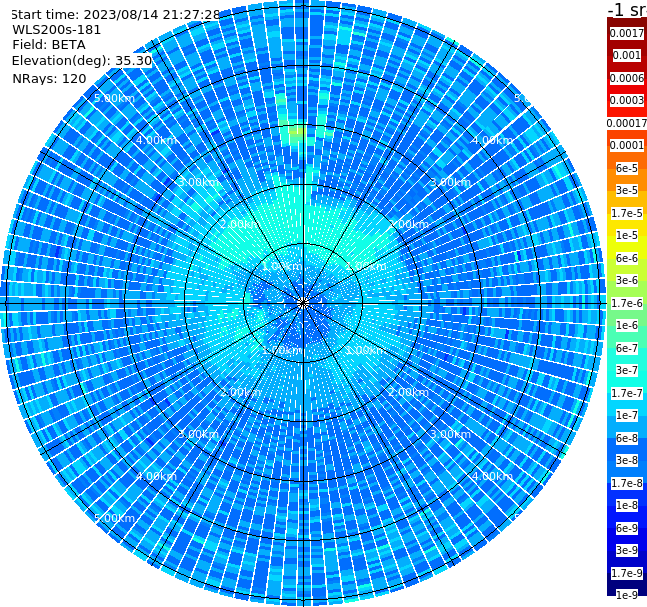Select the 6e-7 colorbar value

pyautogui.click(x=626, y=348)
